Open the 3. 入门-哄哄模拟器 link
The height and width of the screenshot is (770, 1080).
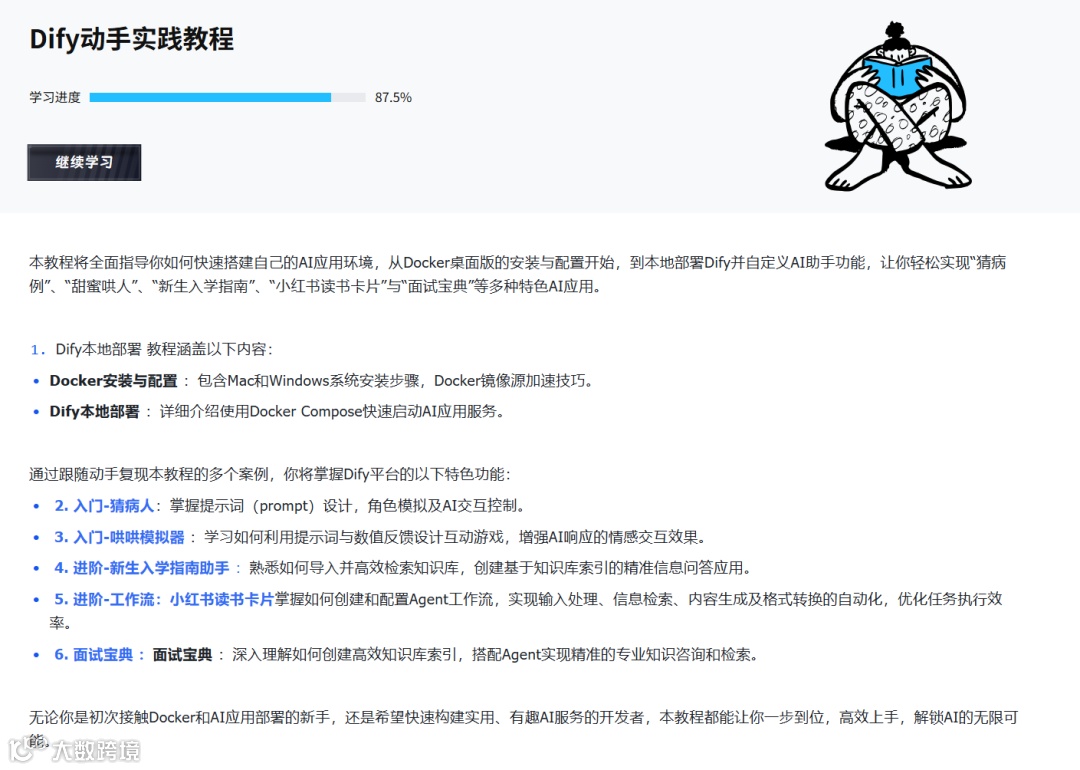tap(119, 537)
